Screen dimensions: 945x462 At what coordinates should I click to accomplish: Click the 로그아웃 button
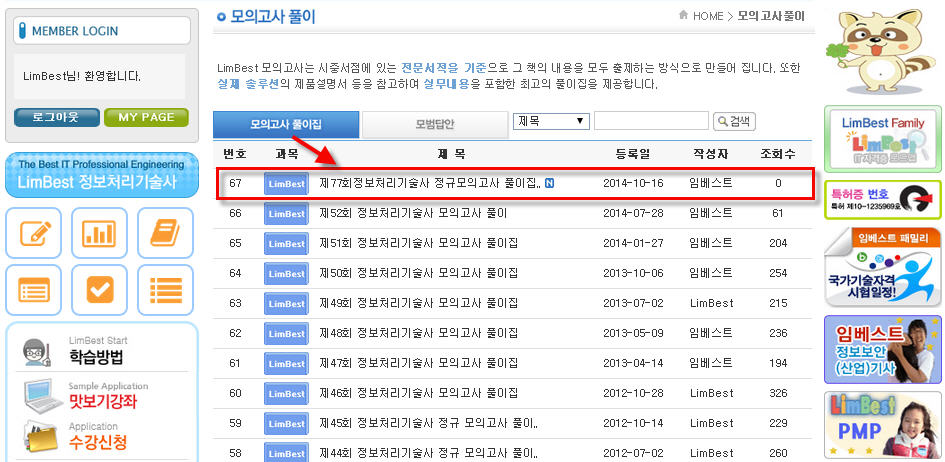57,117
